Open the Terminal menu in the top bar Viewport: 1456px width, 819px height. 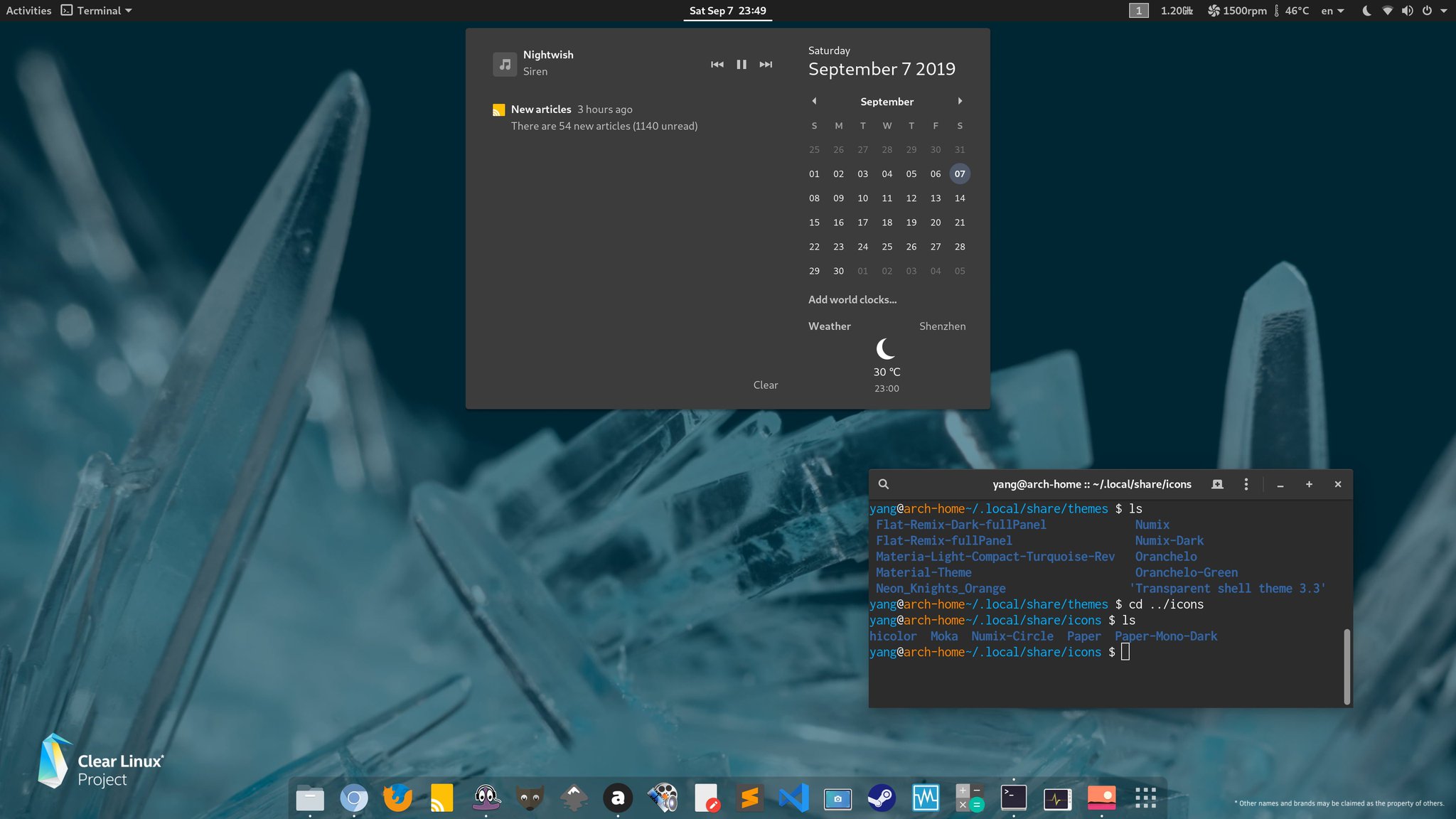(96, 10)
